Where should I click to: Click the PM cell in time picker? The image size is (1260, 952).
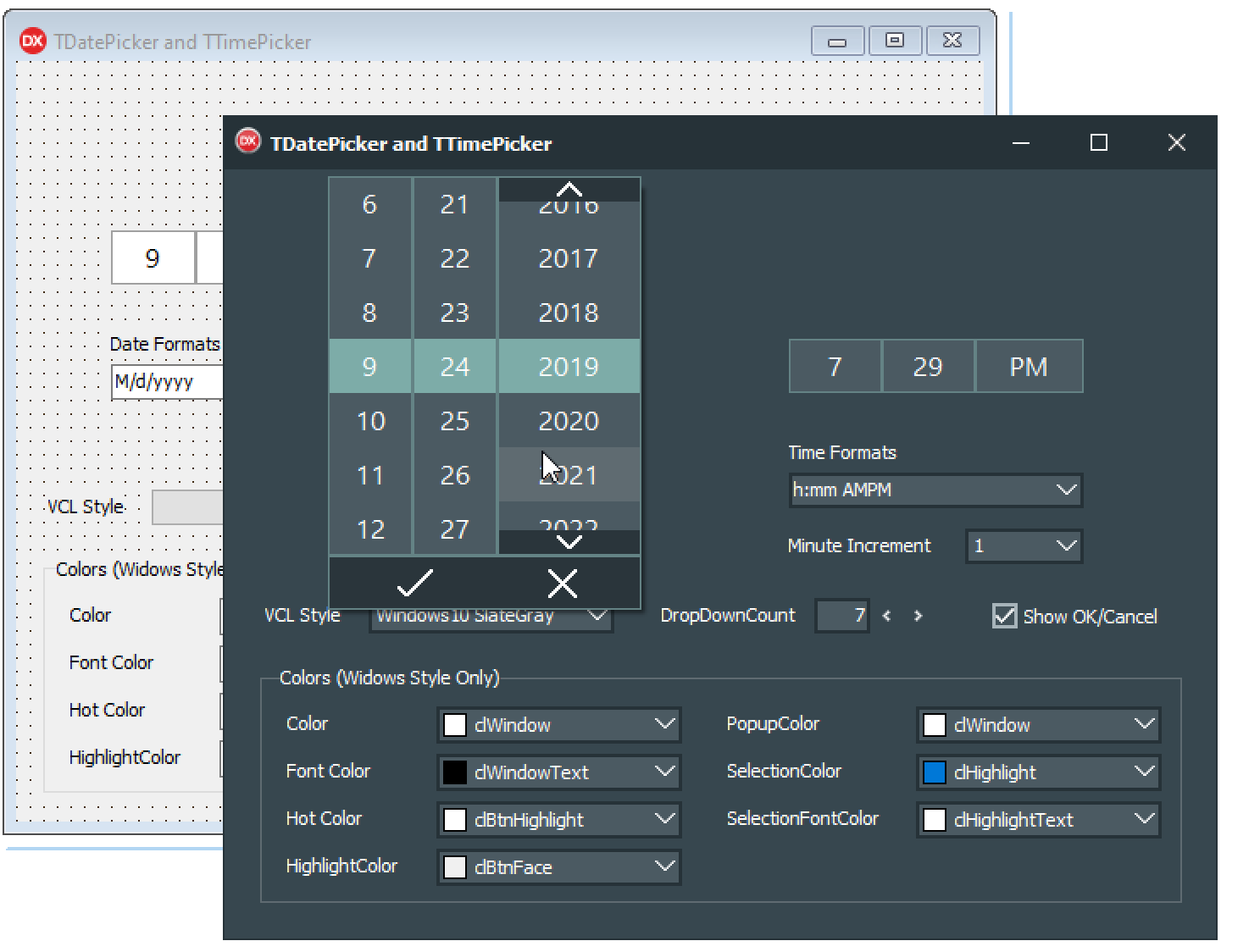tap(1029, 366)
